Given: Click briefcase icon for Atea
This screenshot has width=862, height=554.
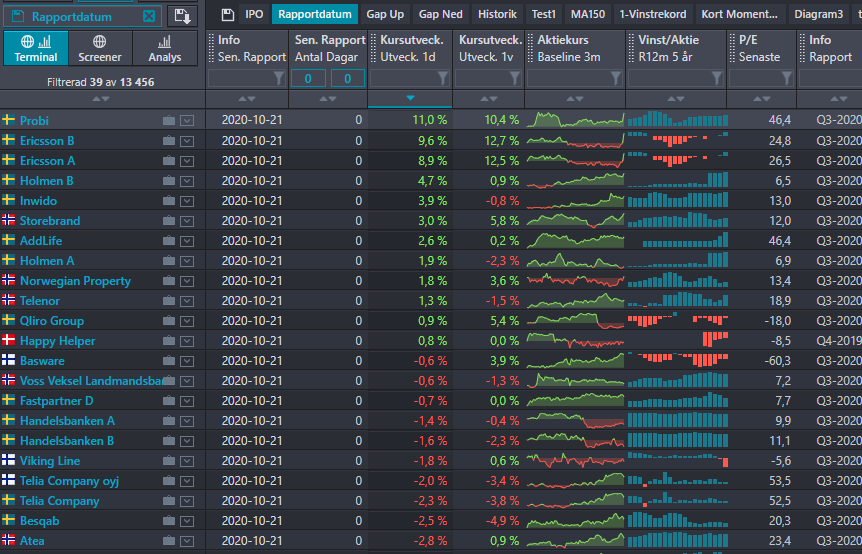Looking at the screenshot, I should point(169,541).
